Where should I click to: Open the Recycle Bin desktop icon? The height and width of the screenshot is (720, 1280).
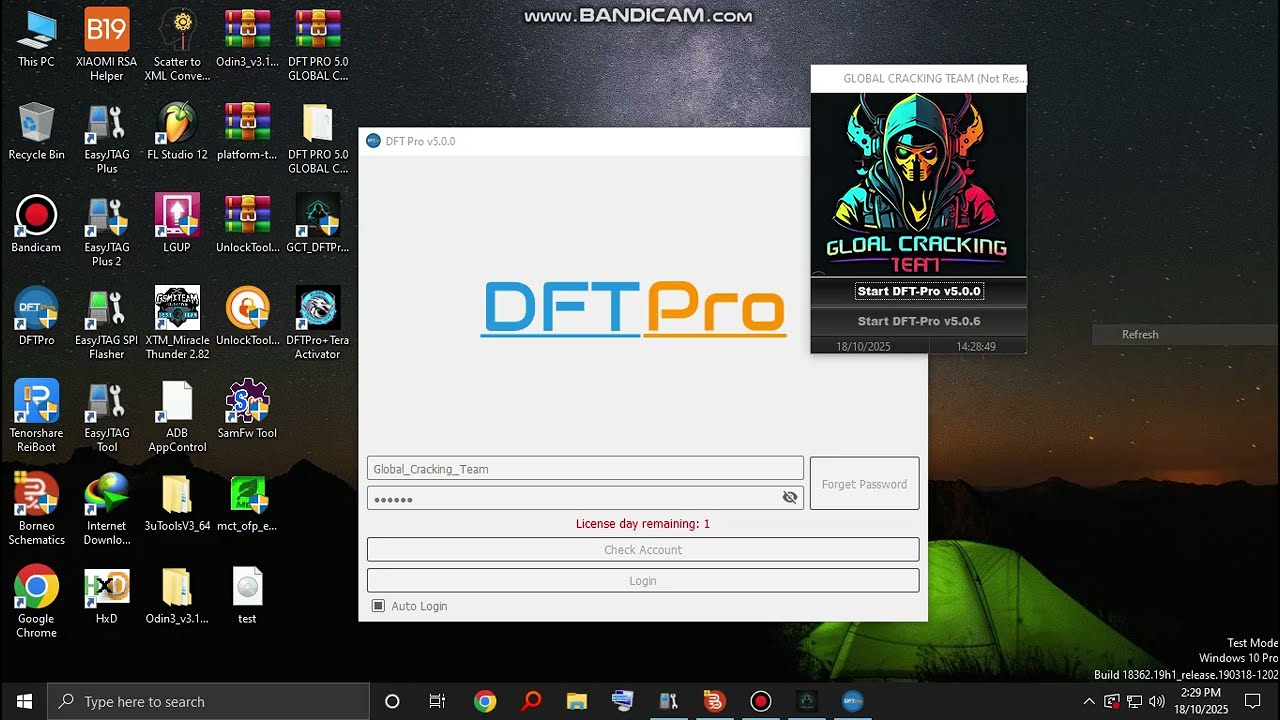[x=36, y=131]
